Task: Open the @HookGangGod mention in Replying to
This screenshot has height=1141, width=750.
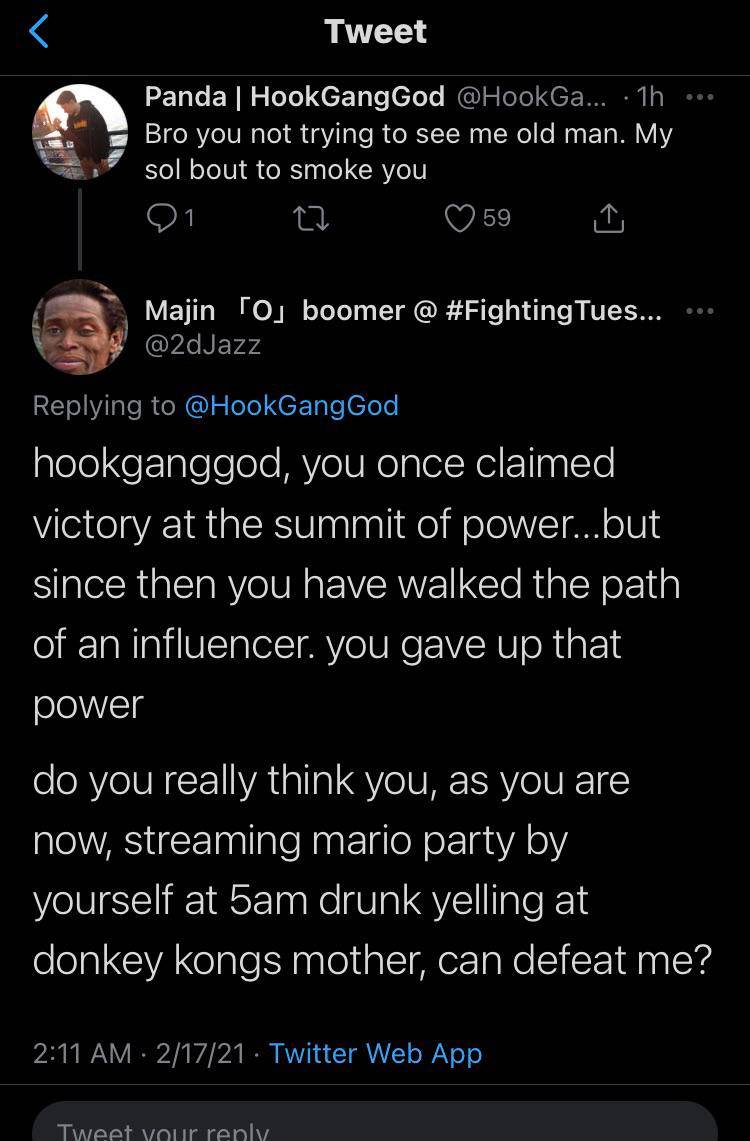Action: pyautogui.click(x=292, y=405)
